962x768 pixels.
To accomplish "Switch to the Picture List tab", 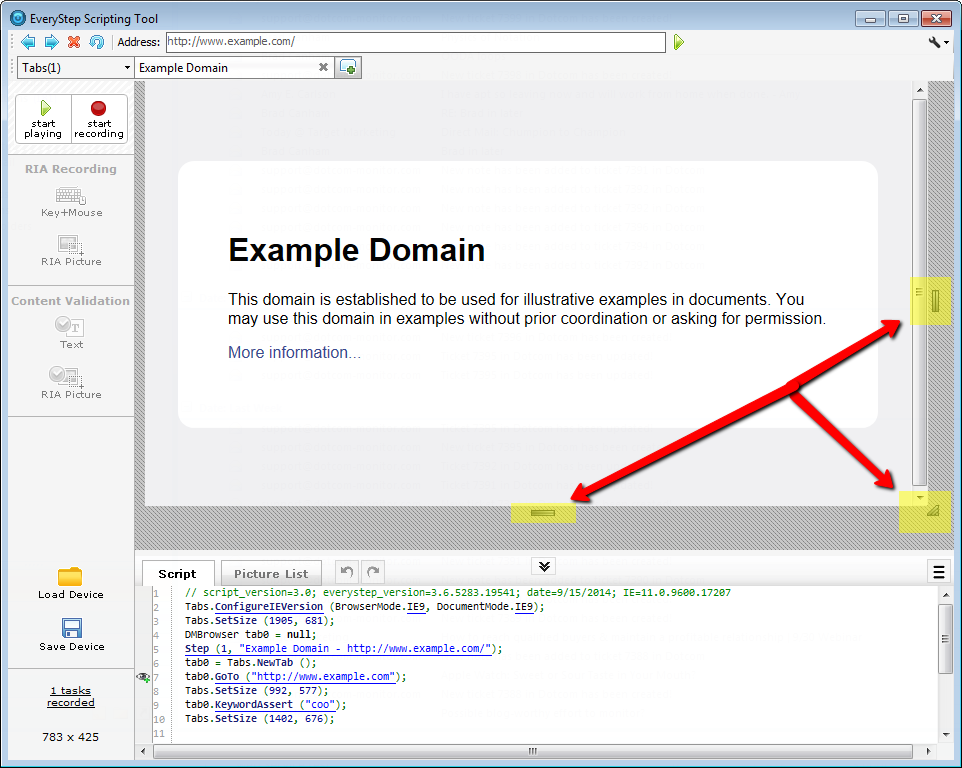I will click(271, 574).
